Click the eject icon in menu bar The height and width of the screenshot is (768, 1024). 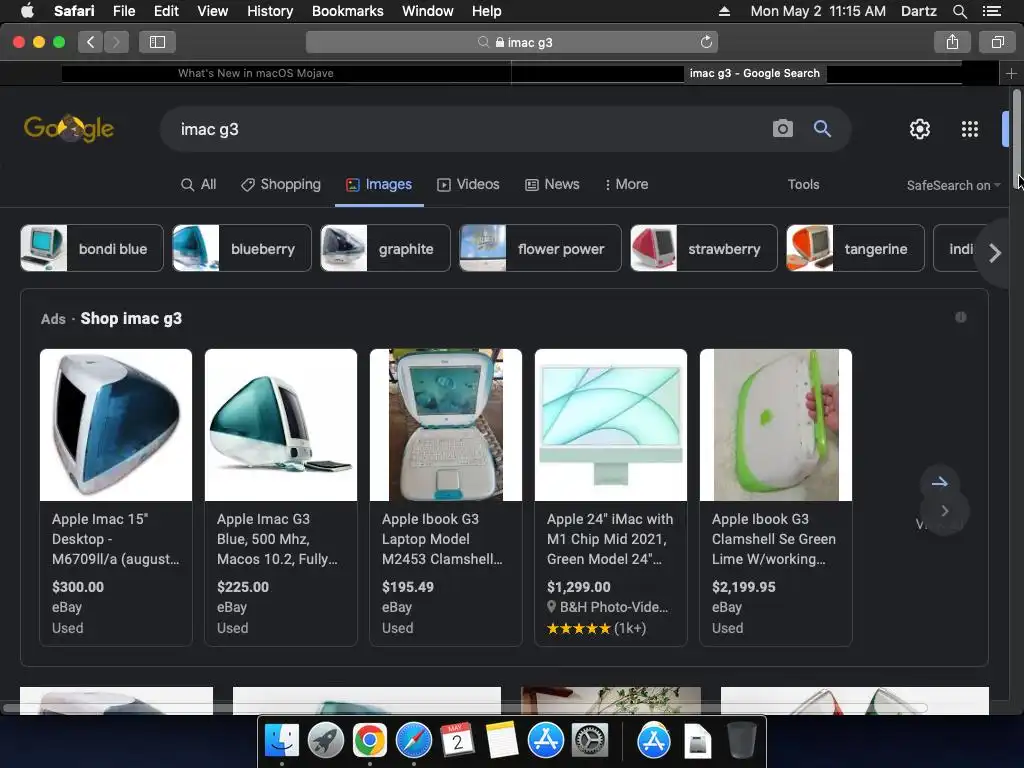(x=724, y=11)
